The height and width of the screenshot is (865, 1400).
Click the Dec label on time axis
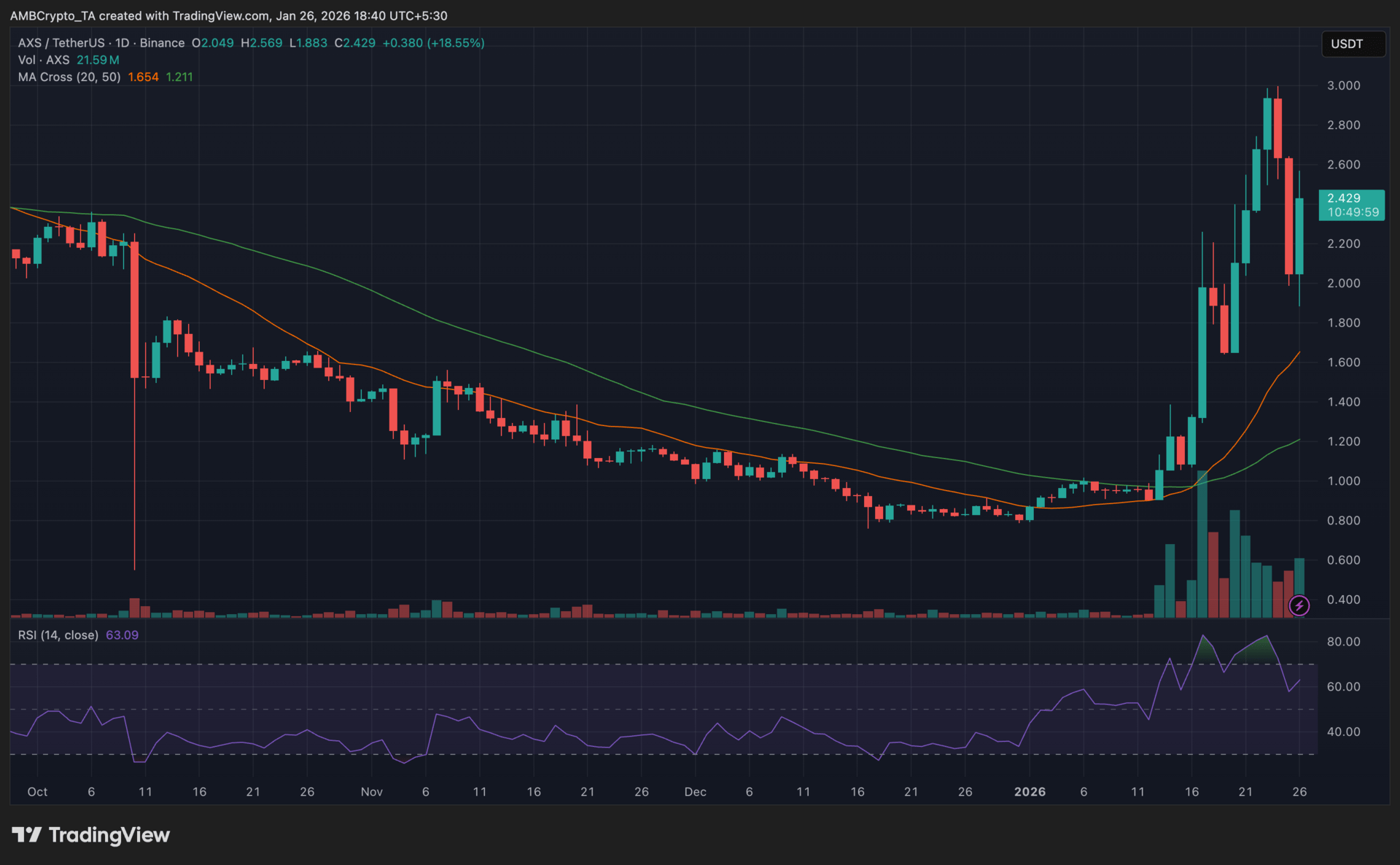[695, 791]
